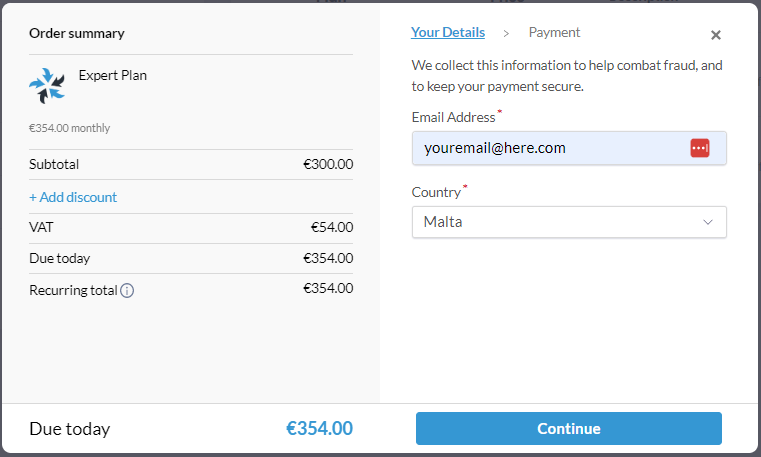Click the Email Address field label
The width and height of the screenshot is (761, 457).
tap(454, 117)
